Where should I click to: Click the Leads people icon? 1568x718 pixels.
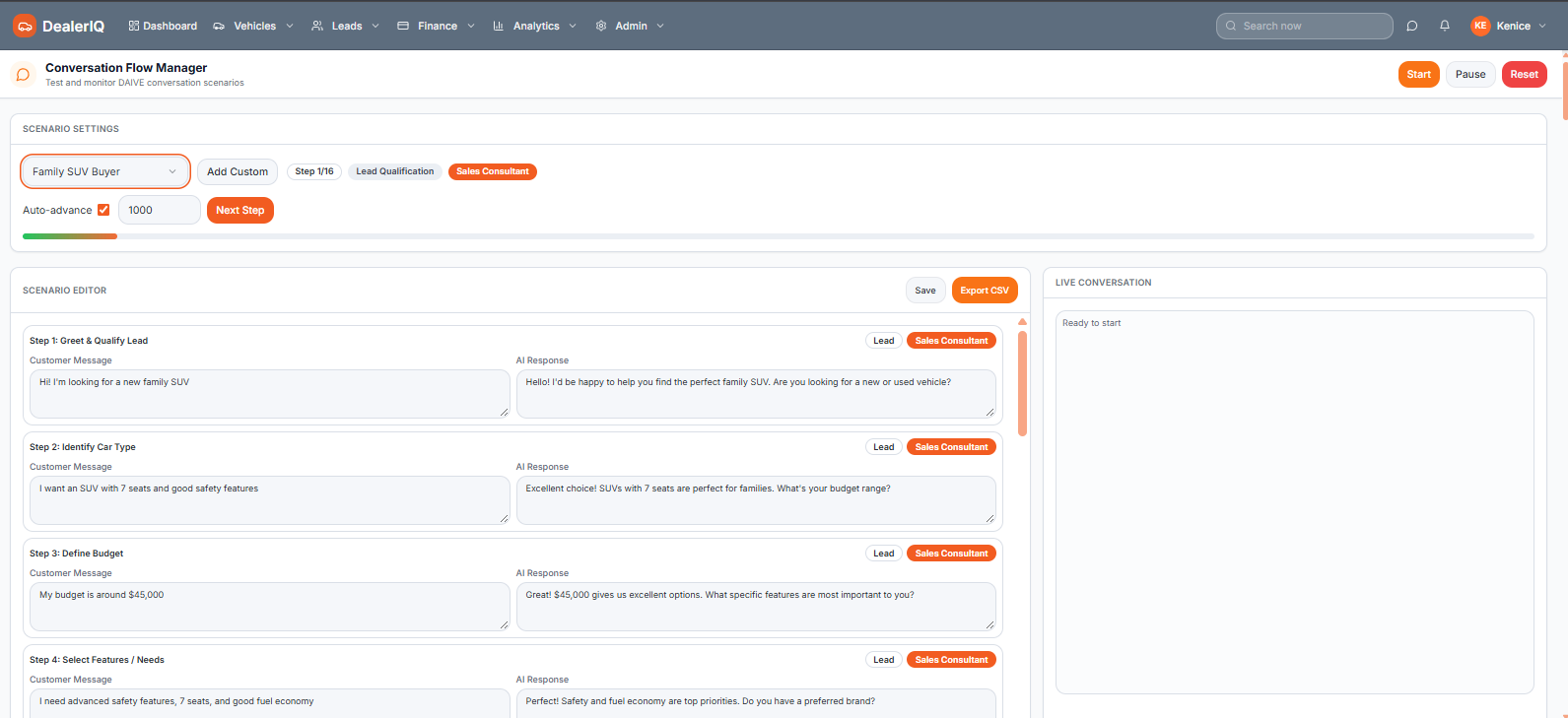[317, 26]
